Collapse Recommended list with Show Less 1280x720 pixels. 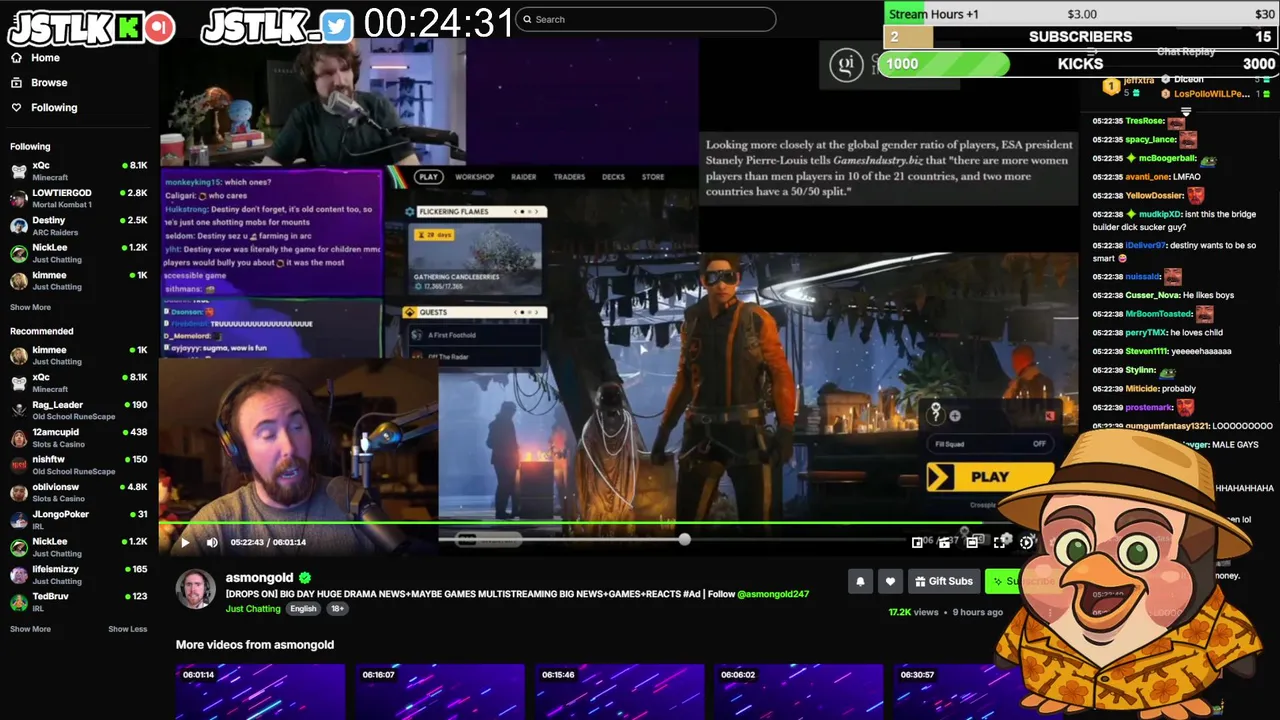[x=128, y=630]
